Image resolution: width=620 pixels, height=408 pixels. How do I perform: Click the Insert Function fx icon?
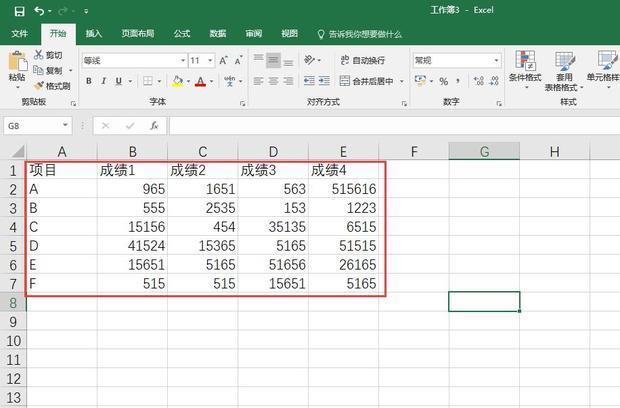154,126
